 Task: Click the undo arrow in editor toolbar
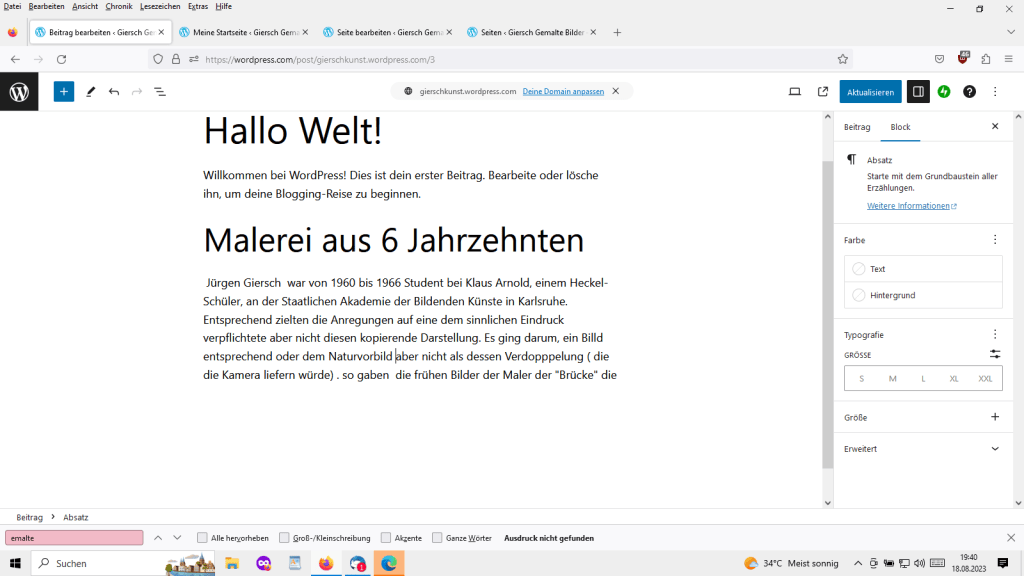[x=114, y=91]
